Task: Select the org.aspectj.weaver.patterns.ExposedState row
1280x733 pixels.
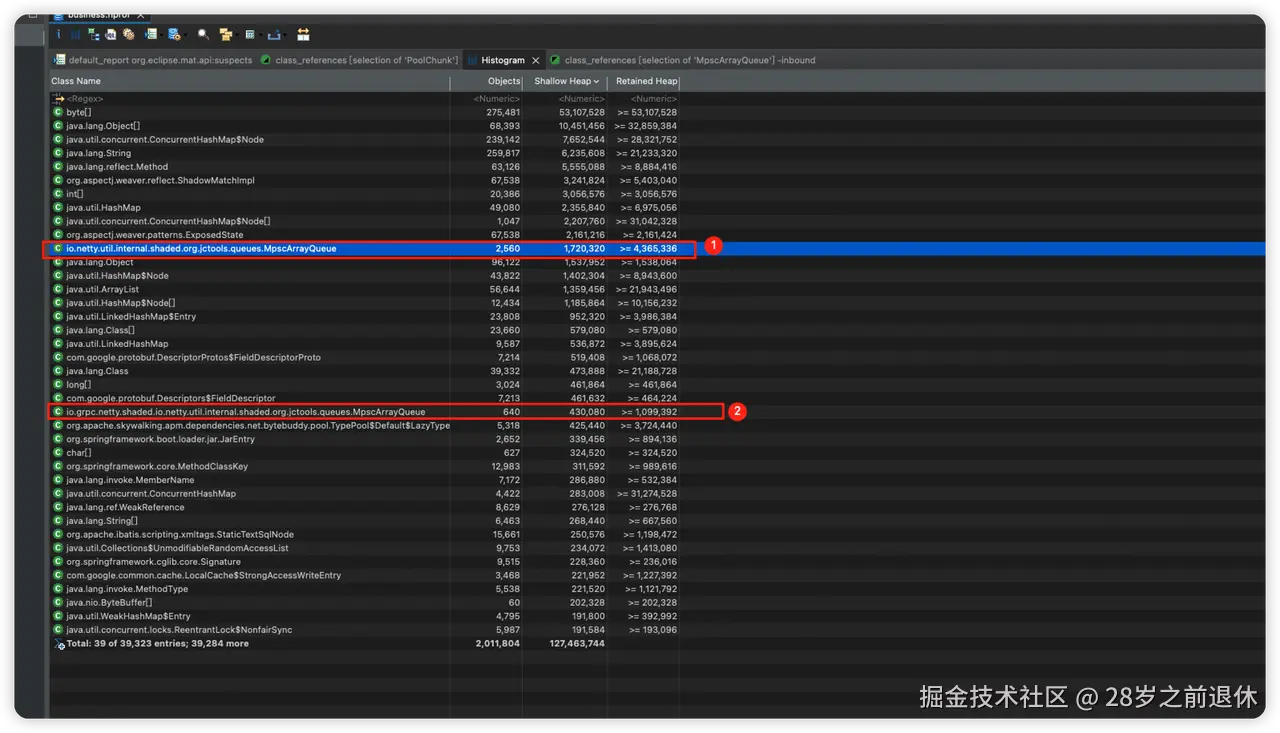Action: click(x=365, y=235)
